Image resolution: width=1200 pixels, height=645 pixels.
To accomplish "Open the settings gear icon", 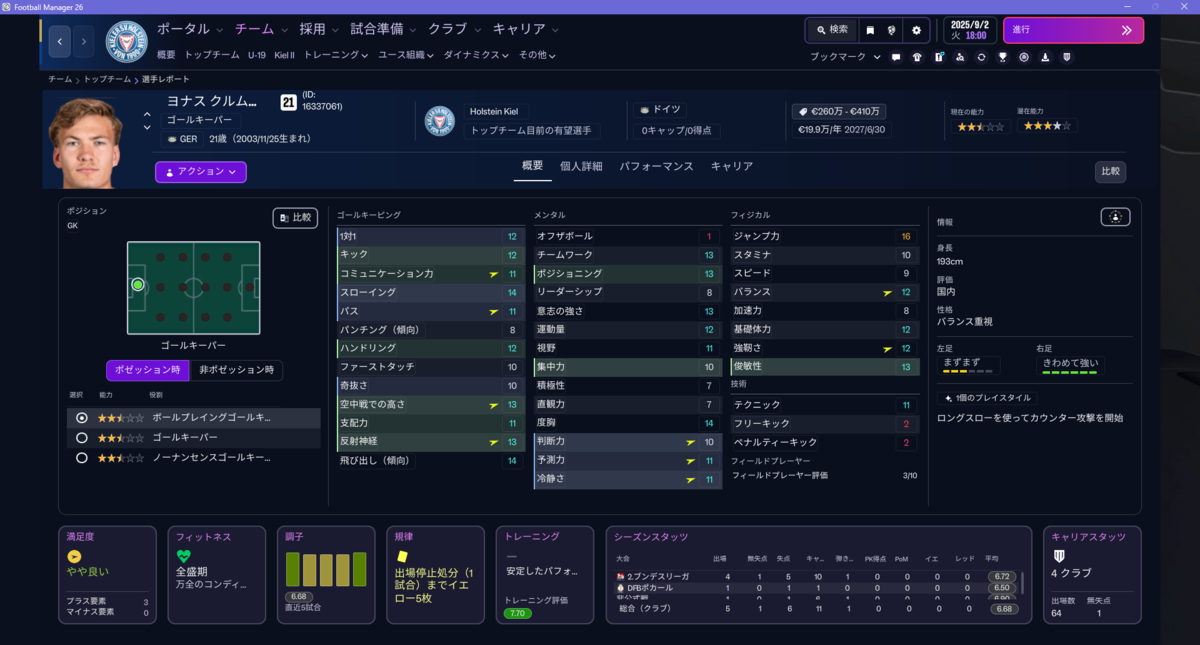I will [x=916, y=30].
